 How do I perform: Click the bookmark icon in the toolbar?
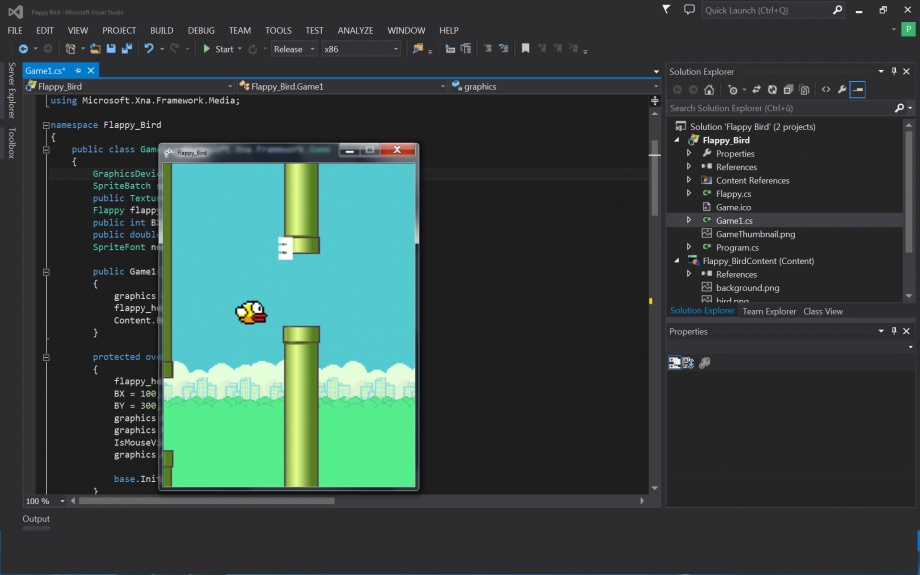click(526, 49)
